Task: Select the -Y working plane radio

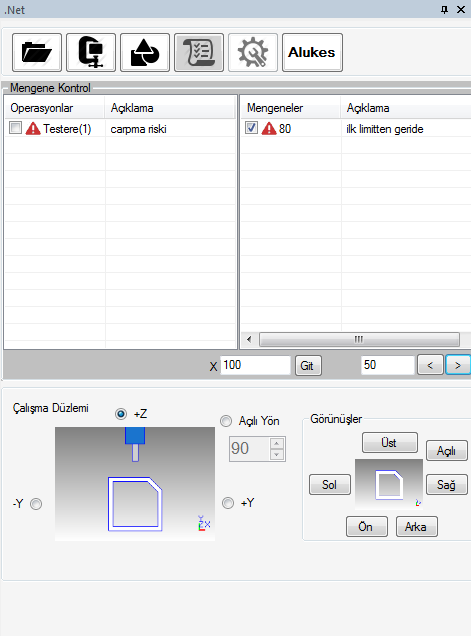Action: 36,504
